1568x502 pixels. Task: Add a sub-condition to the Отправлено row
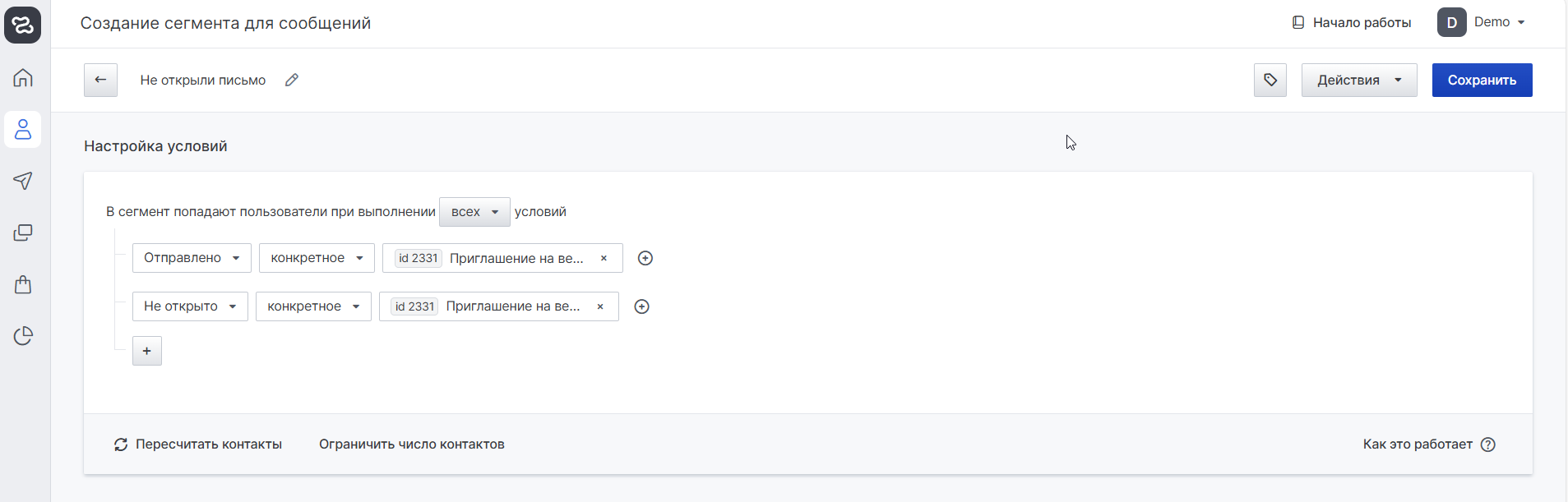click(x=645, y=258)
